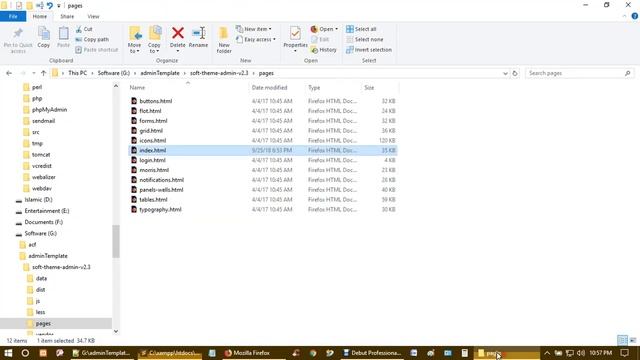640x360 pixels.
Task: Click soft-theme-admin-v2.3 in the address path
Action: 219,73
